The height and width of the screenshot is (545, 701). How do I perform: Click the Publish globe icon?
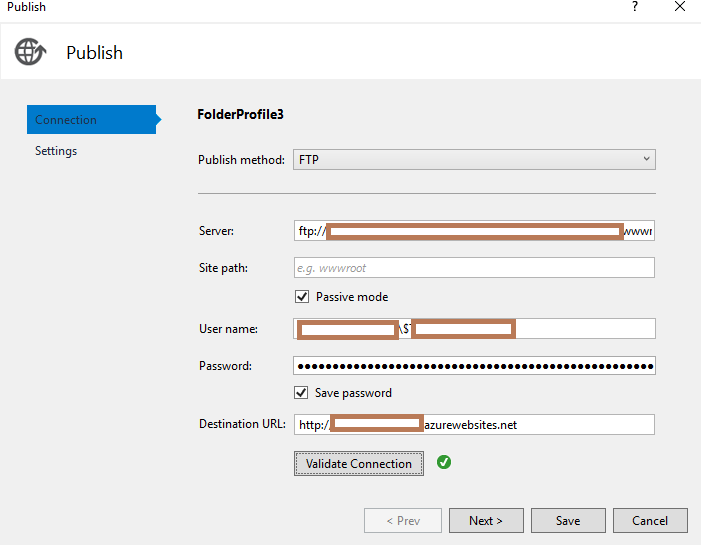point(31,52)
